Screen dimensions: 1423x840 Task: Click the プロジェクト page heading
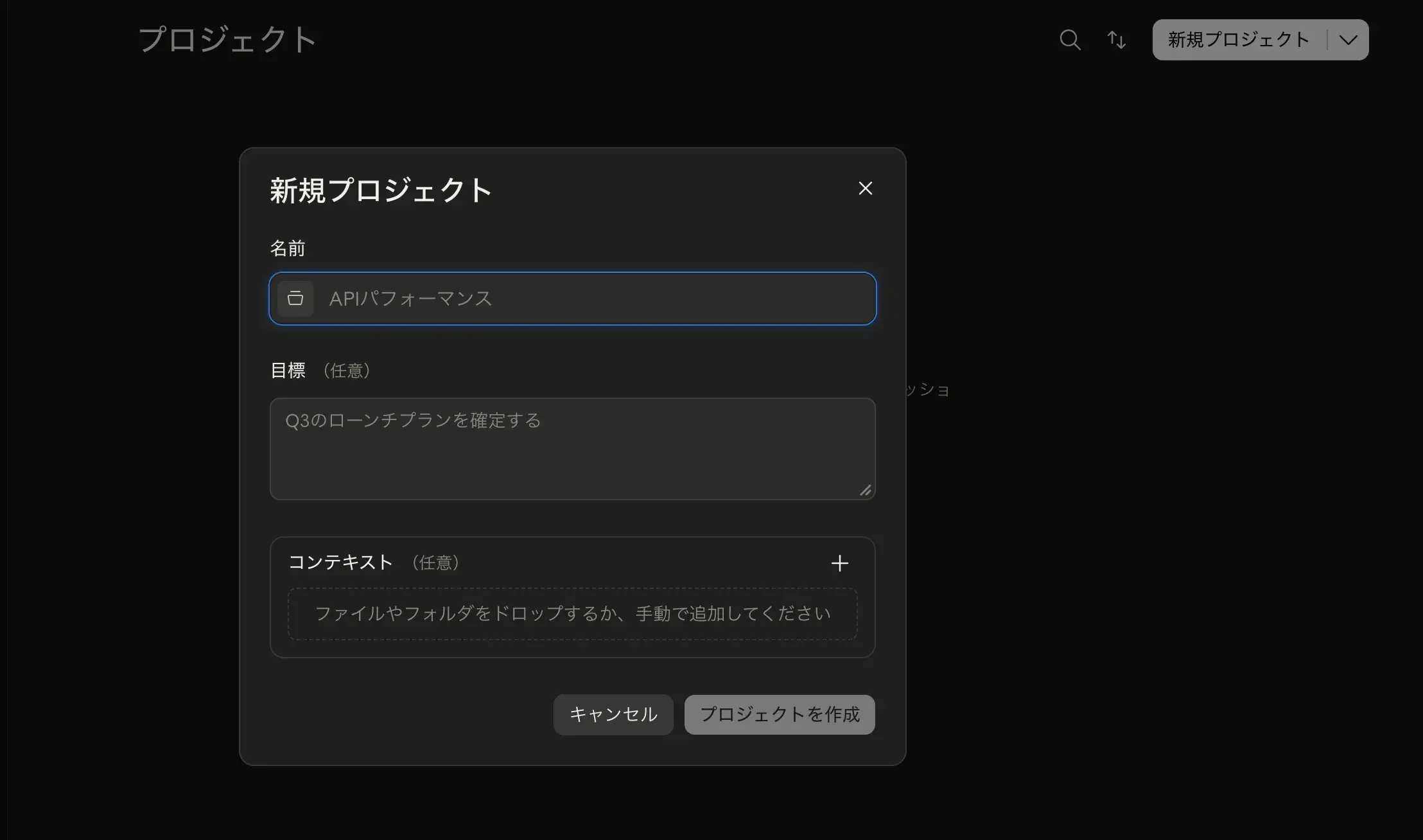227,40
